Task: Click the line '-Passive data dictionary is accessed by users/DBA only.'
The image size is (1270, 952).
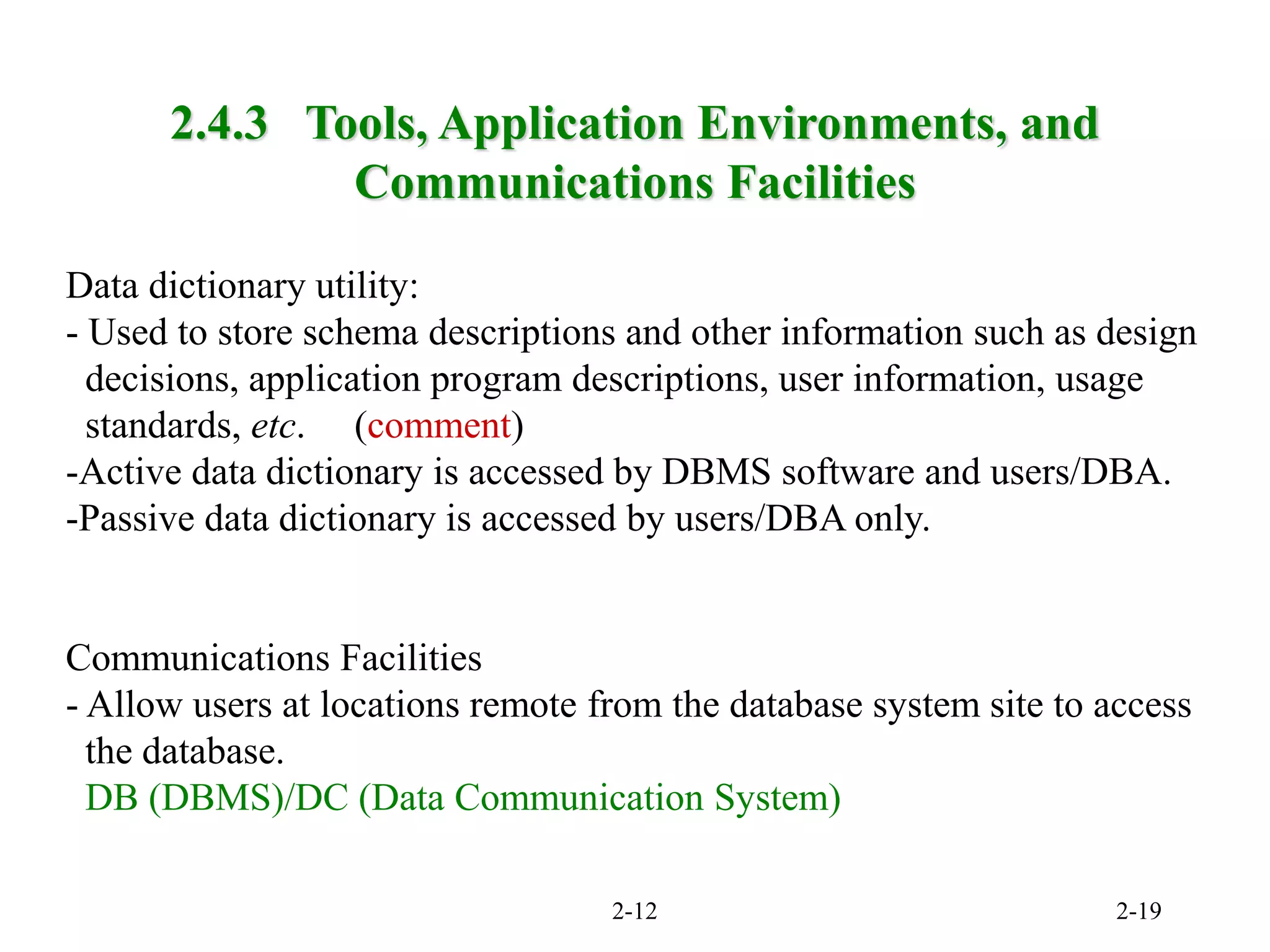Action: pyautogui.click(x=498, y=519)
